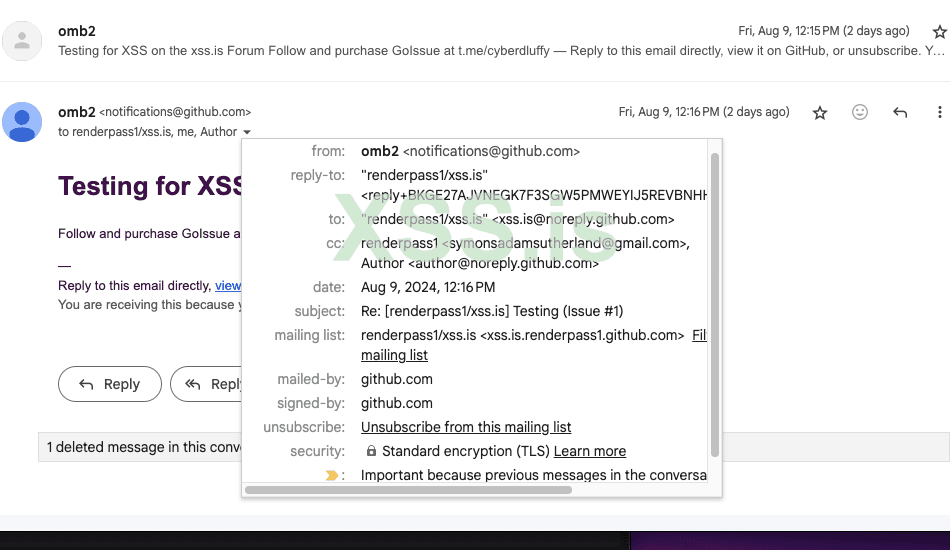Click the 'to' value xss.is@noreply.github.com
The width and height of the screenshot is (950, 550).
click(x=583, y=219)
